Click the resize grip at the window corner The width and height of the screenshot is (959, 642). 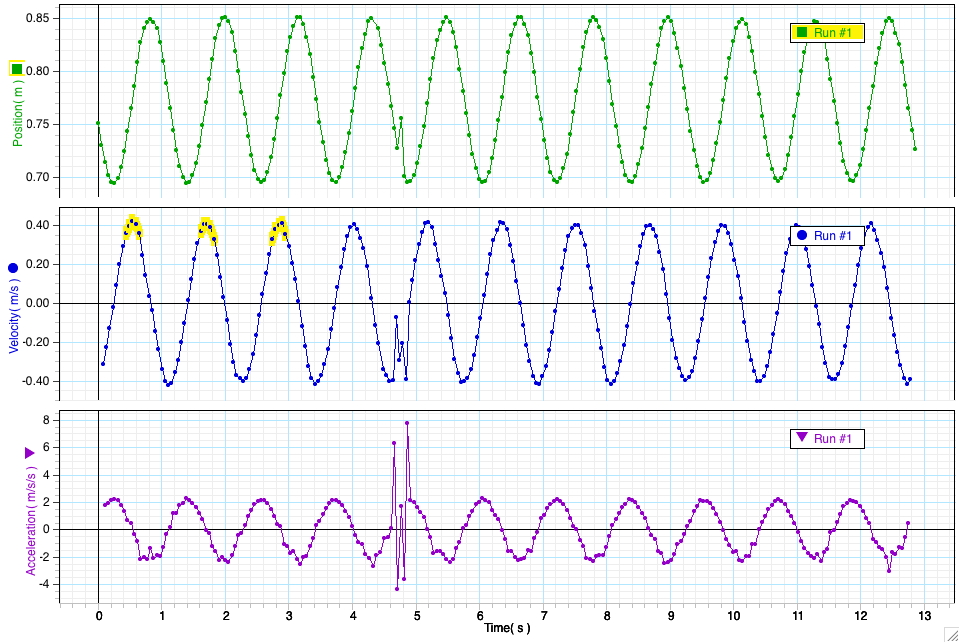click(952, 635)
